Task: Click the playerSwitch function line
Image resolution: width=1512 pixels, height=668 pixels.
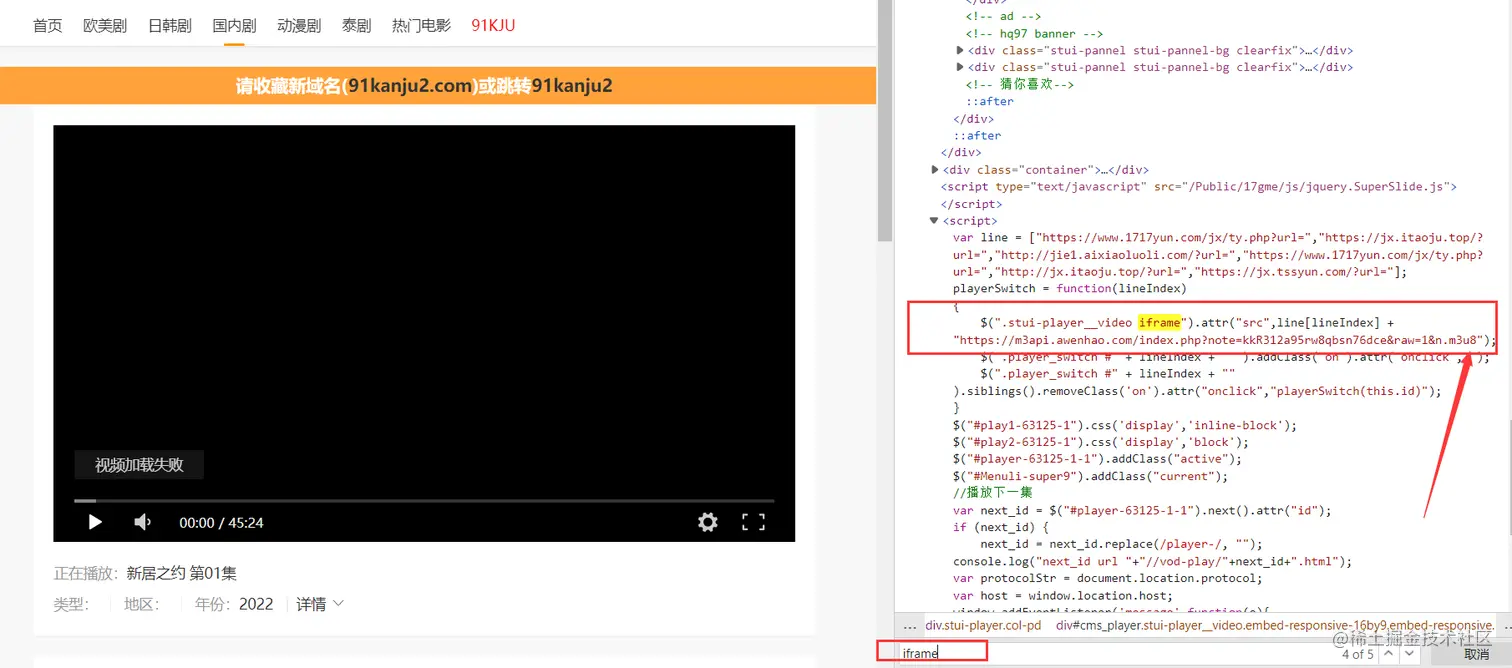Action: coord(1069,289)
